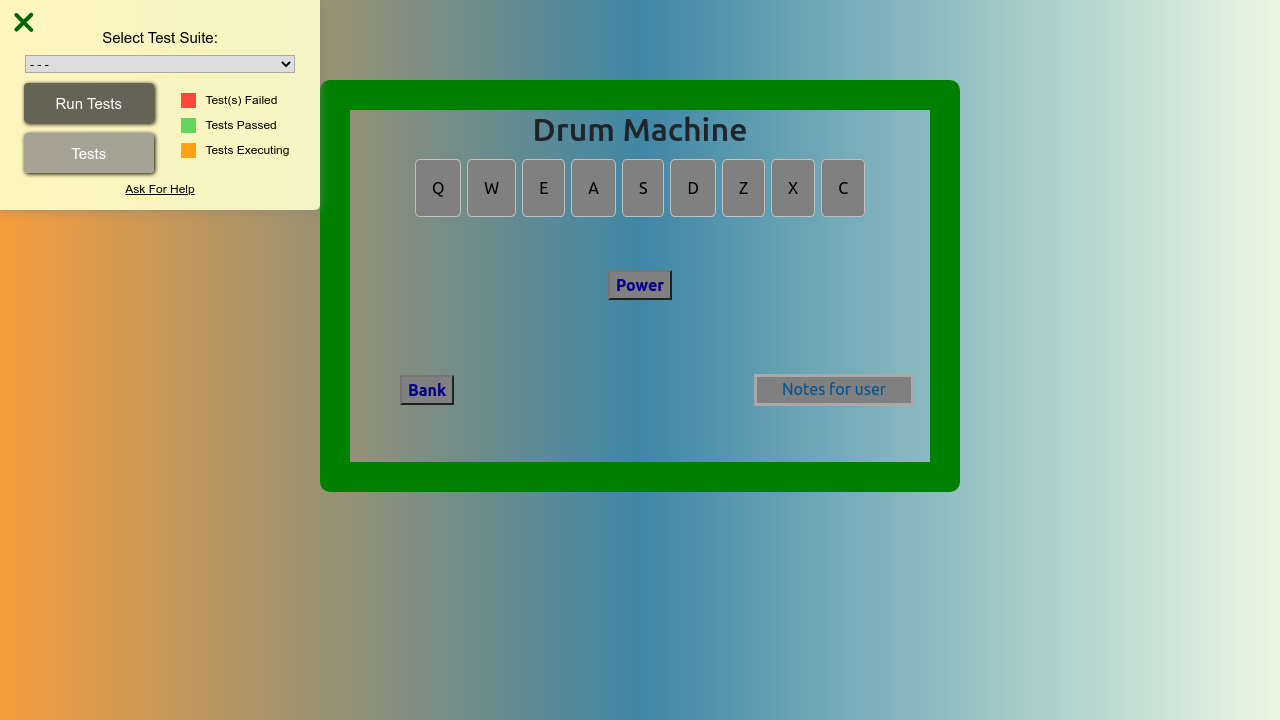Strike the Z drum pad
This screenshot has width=1280, height=720.
click(x=743, y=188)
